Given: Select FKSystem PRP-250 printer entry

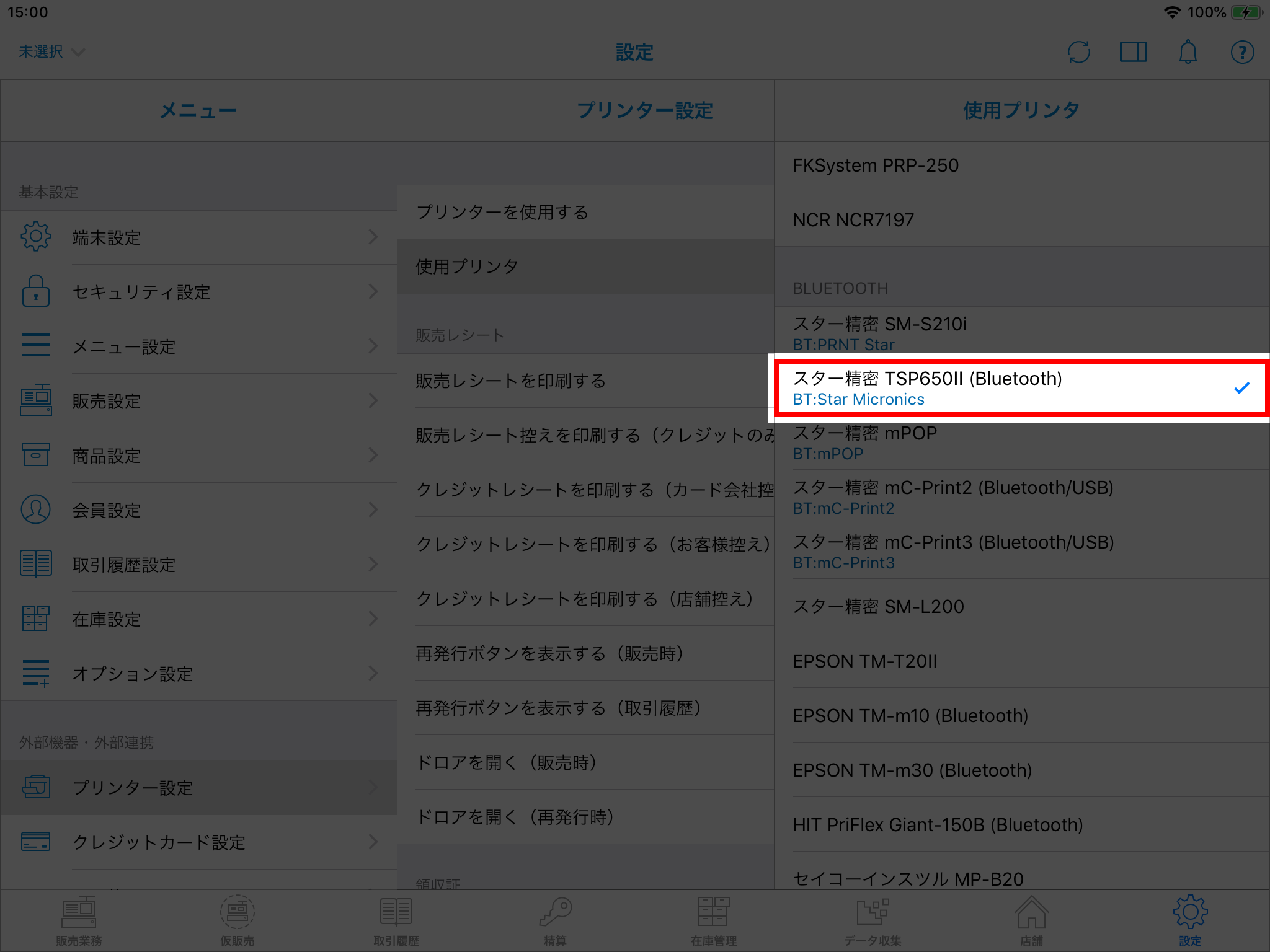Looking at the screenshot, I should tap(1020, 165).
